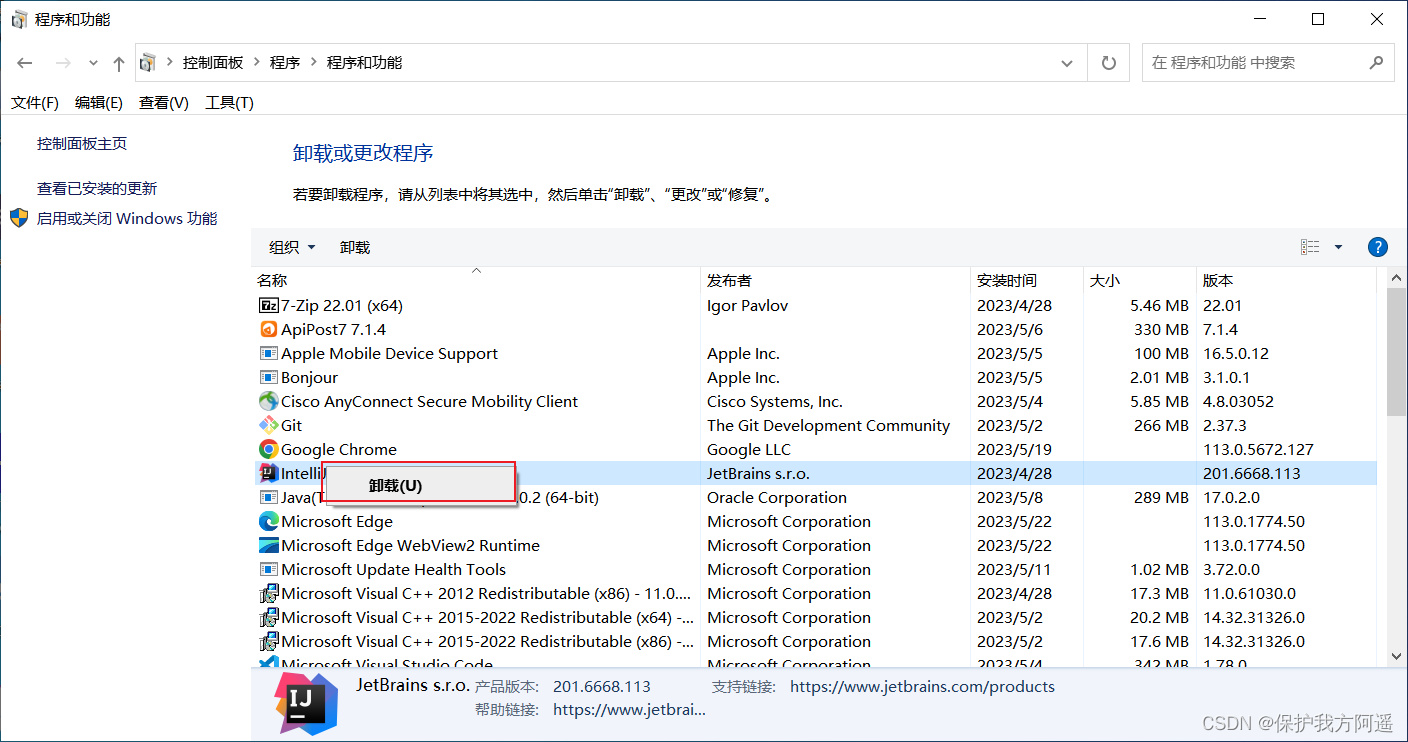The image size is (1408, 742).
Task: Open the 查看已安装的更新 link
Action: pos(97,189)
